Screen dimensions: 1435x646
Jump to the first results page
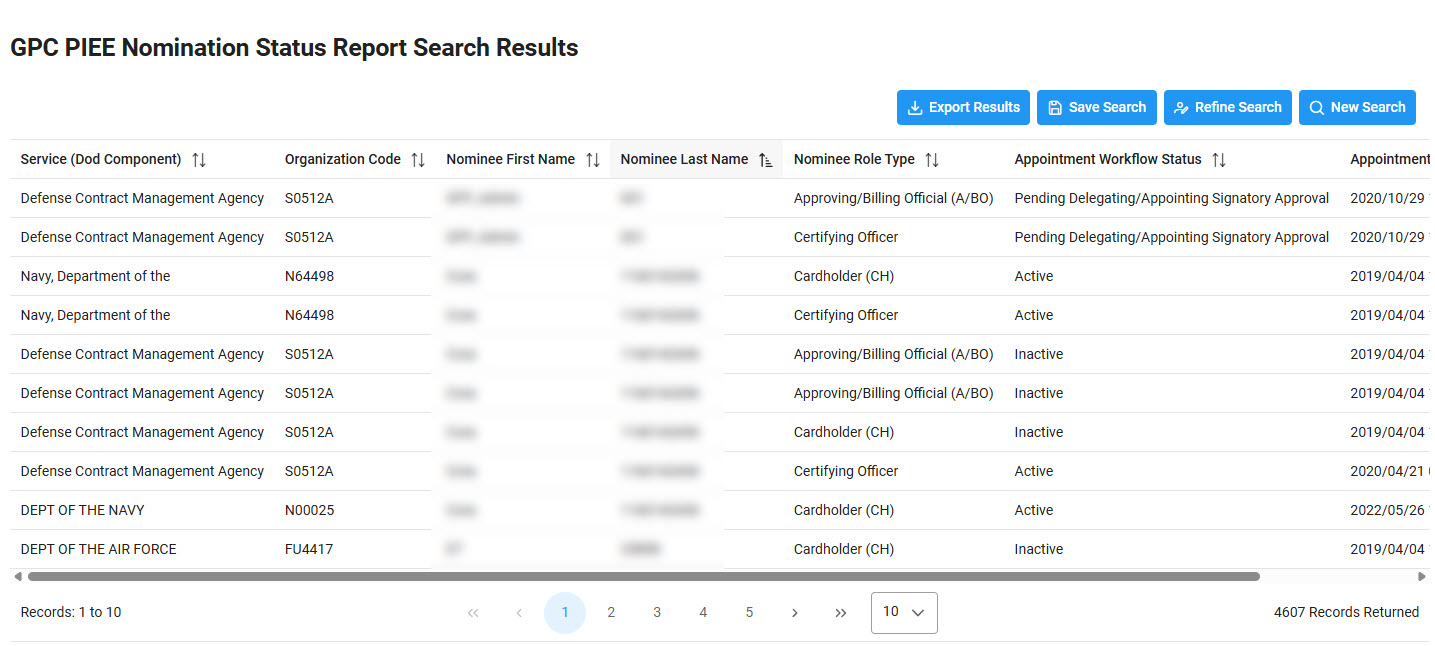(473, 612)
